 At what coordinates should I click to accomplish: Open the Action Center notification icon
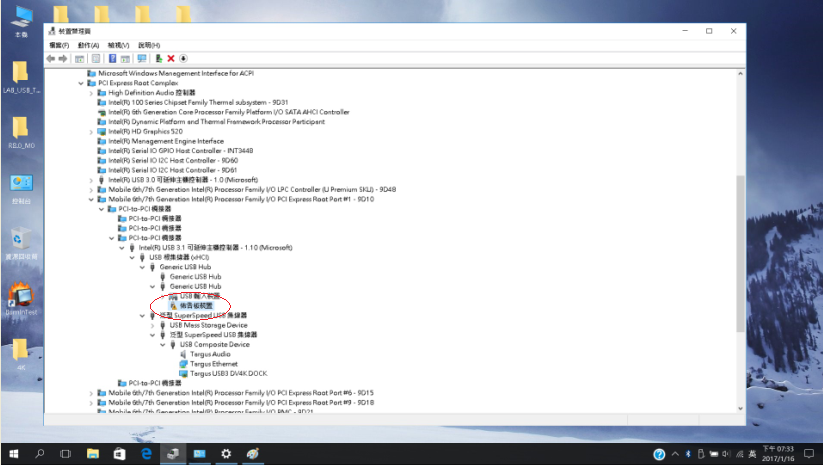pyautogui.click(x=809, y=455)
